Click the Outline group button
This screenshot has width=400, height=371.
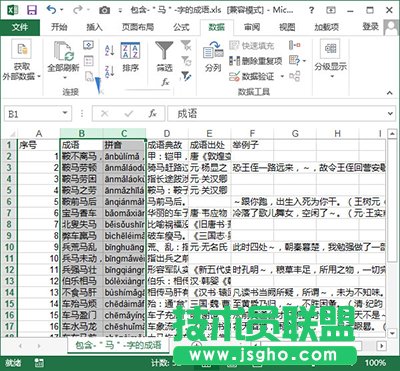click(x=331, y=60)
